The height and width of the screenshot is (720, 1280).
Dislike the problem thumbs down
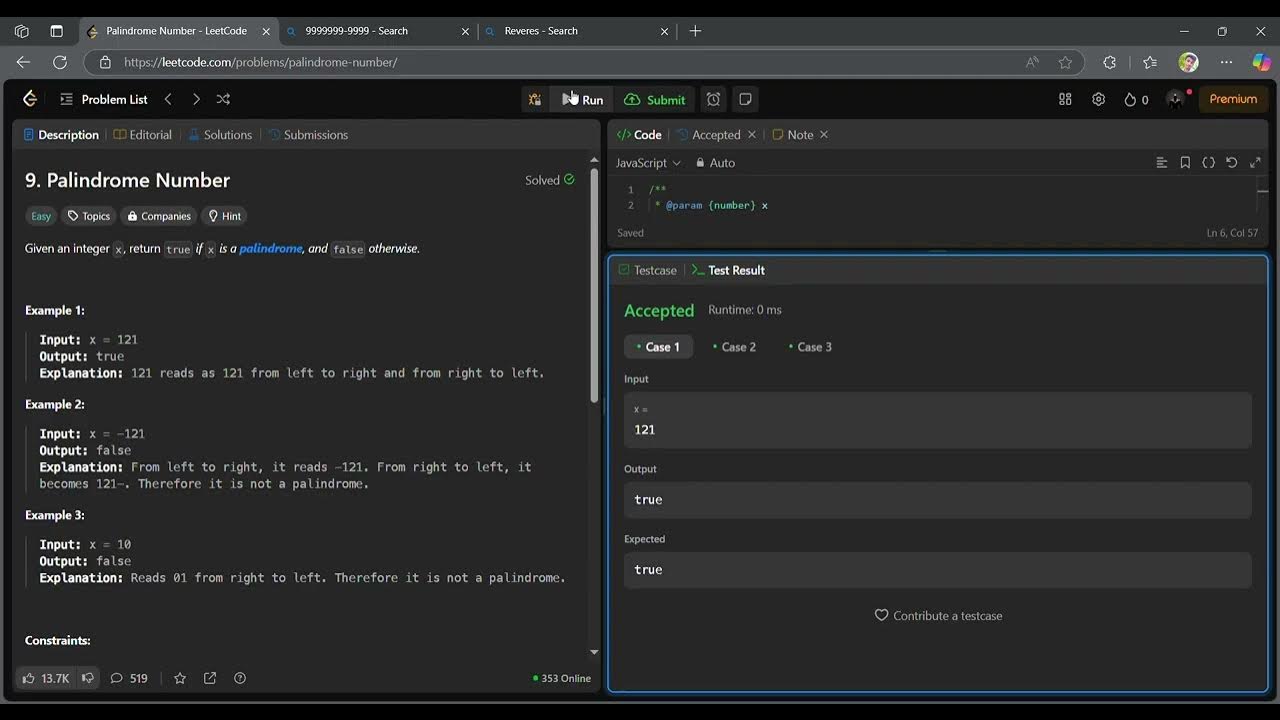click(x=88, y=678)
